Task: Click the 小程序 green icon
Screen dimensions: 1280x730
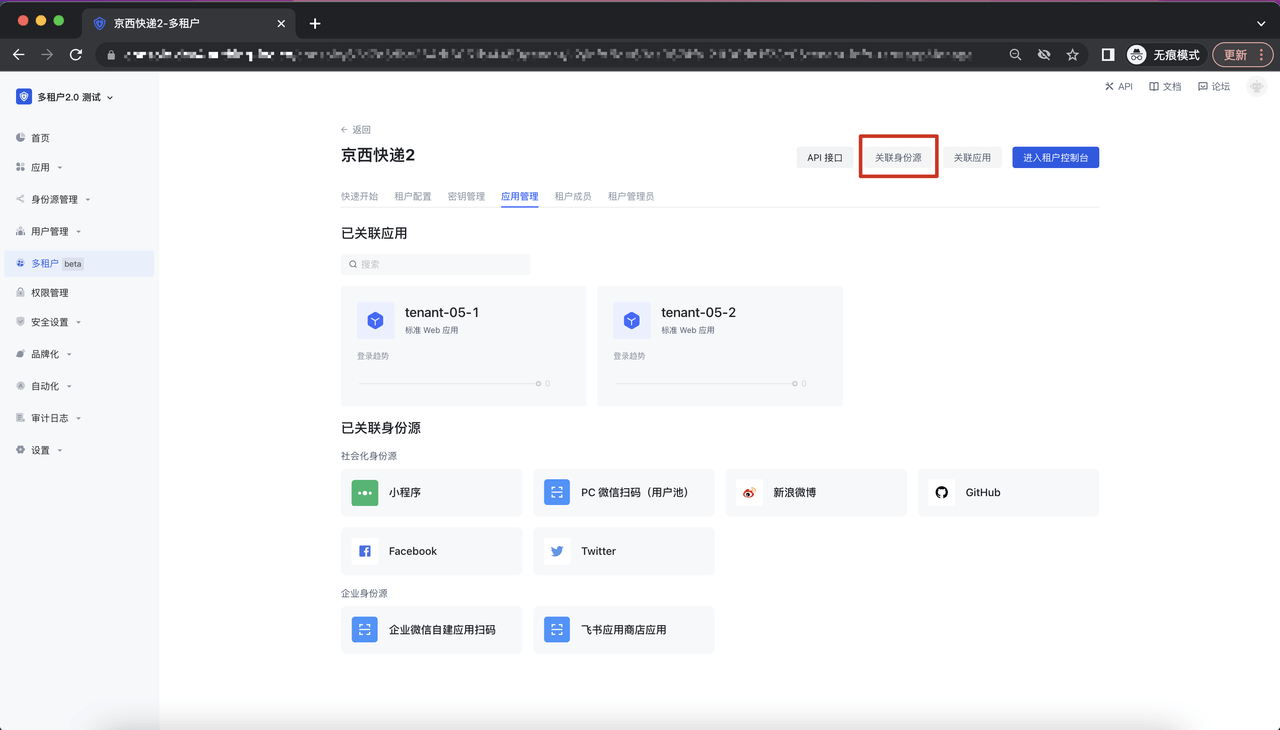Action: (x=365, y=492)
